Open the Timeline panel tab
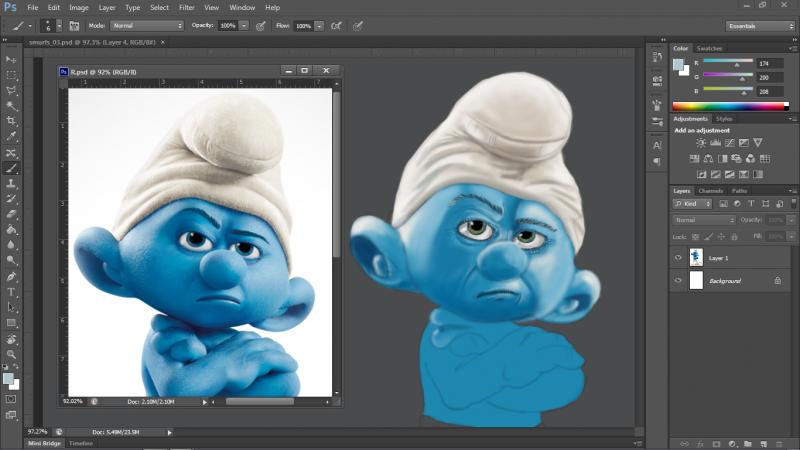The width and height of the screenshot is (800, 450). tap(81, 443)
